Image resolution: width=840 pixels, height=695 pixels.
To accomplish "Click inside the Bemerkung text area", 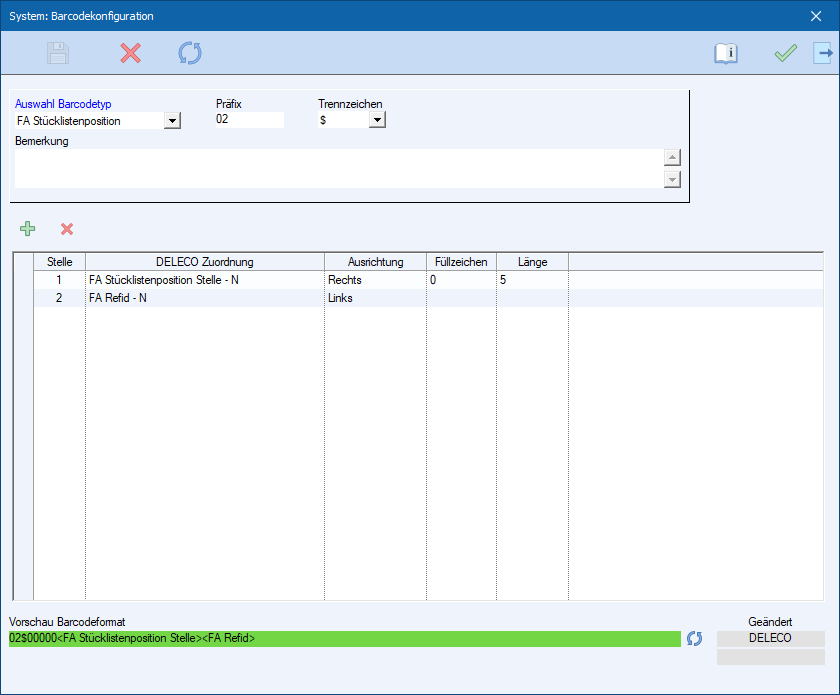I will (x=338, y=168).
